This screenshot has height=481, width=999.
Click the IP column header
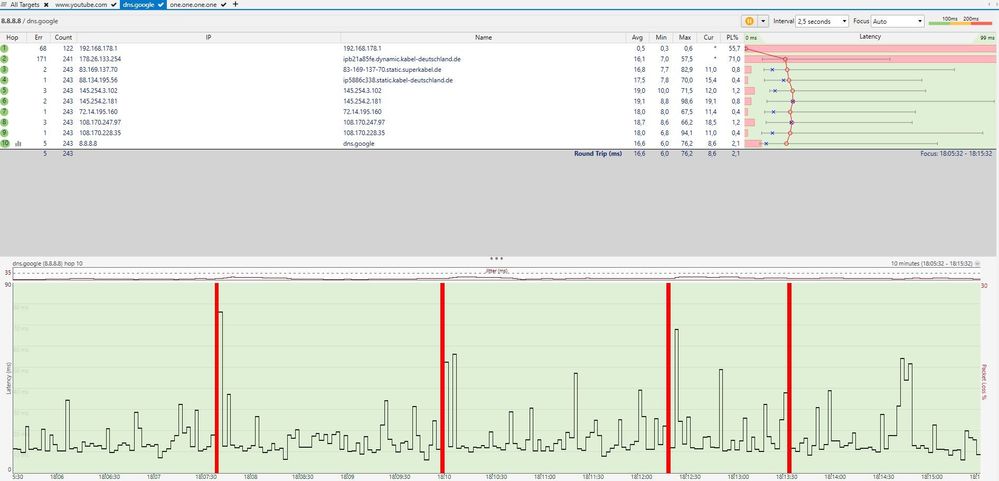[x=208, y=38]
